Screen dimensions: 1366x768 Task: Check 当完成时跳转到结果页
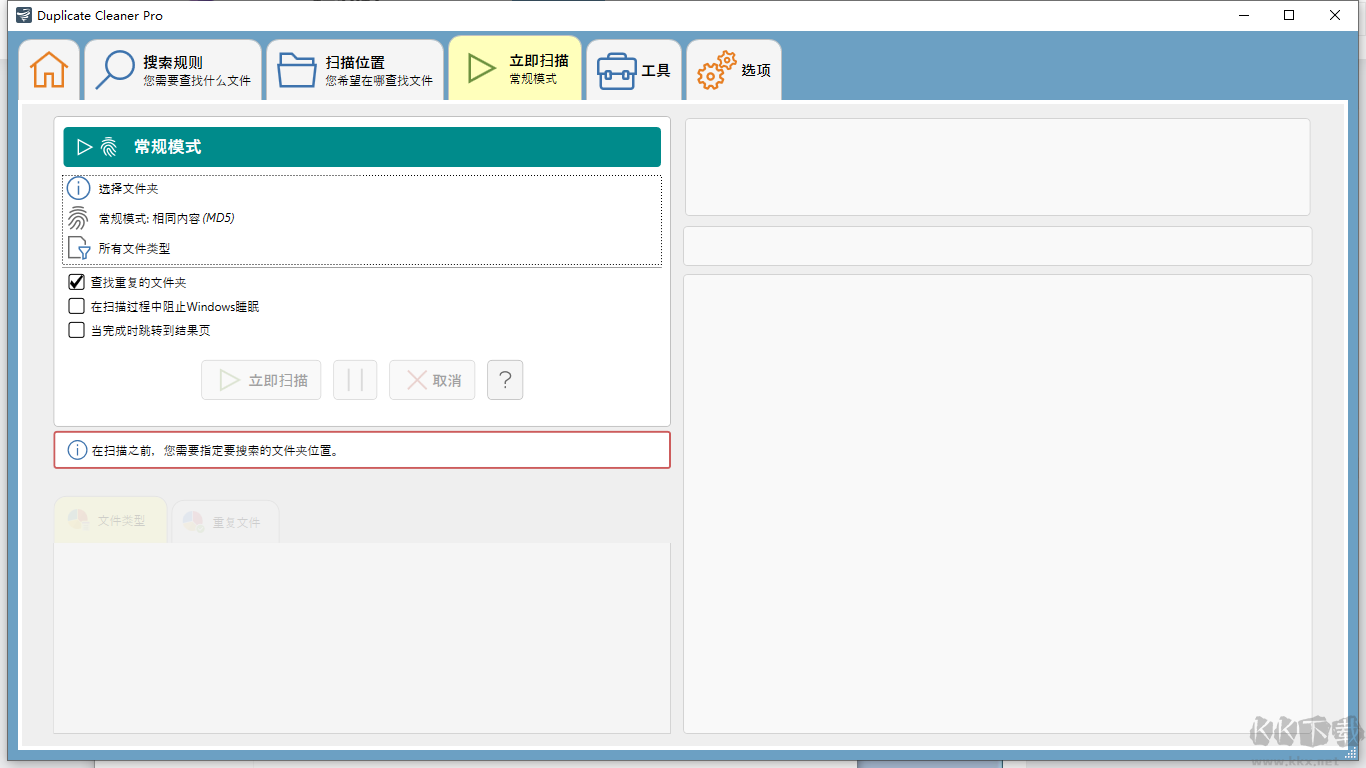pos(76,330)
